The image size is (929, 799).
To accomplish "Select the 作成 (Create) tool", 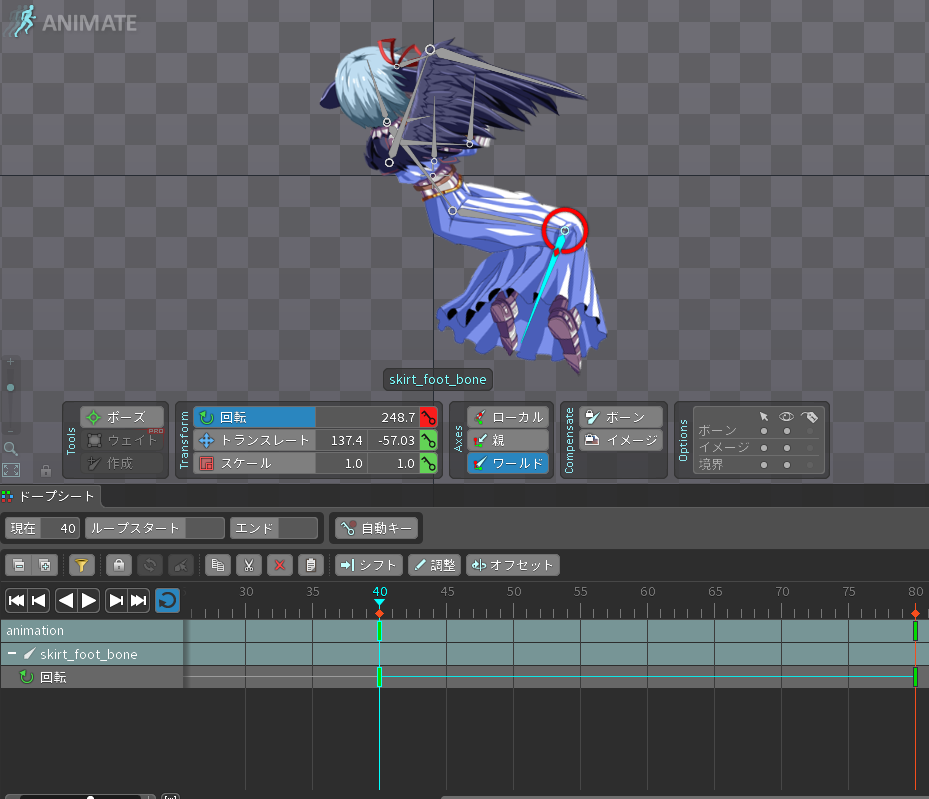I will click(122, 463).
